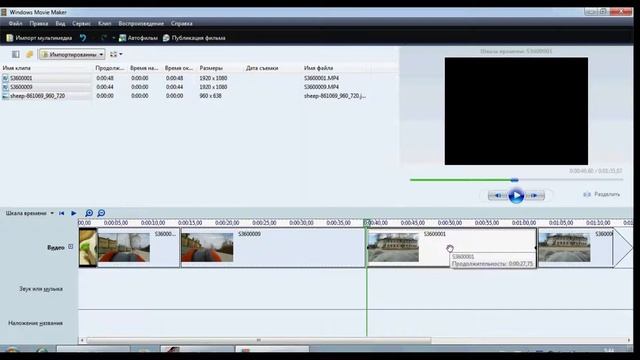Toggle the tasks pane icon
640x360 pixels.
pyautogui.click(x=16, y=54)
